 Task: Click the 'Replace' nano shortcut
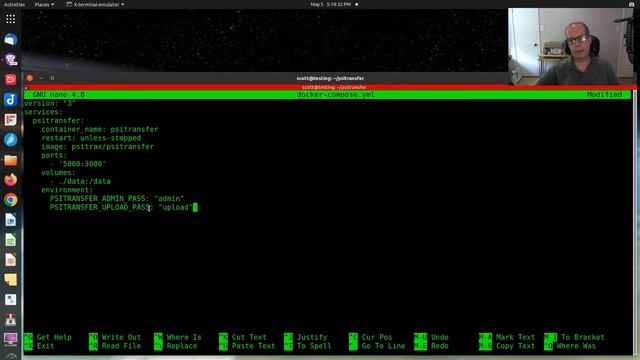click(x=182, y=346)
